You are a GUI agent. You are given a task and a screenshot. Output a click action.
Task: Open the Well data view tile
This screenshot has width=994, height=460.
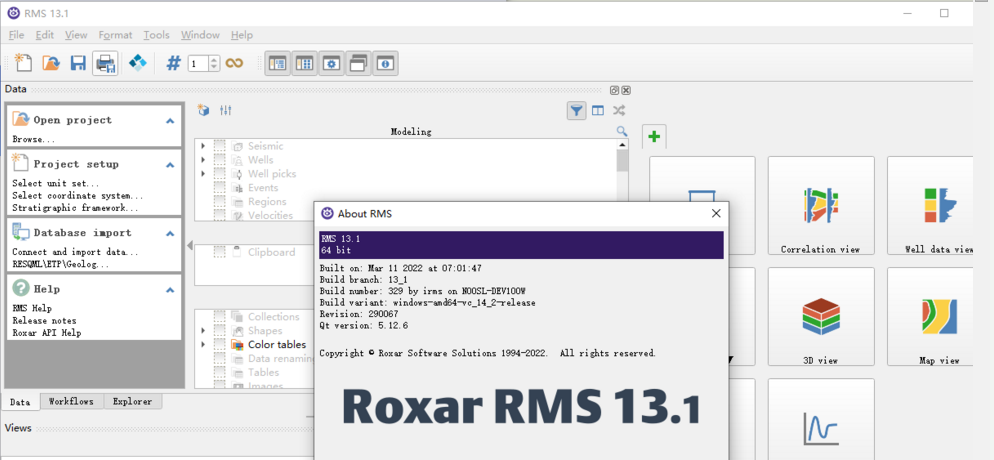click(x=931, y=206)
